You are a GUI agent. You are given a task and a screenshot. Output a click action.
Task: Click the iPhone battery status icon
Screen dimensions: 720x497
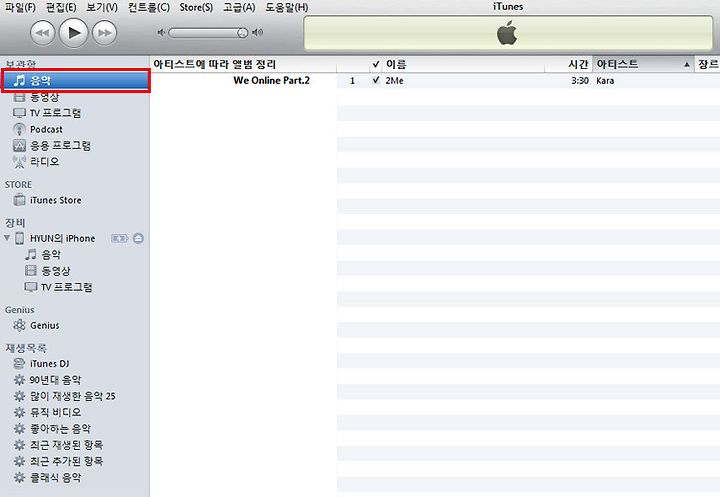[119, 238]
